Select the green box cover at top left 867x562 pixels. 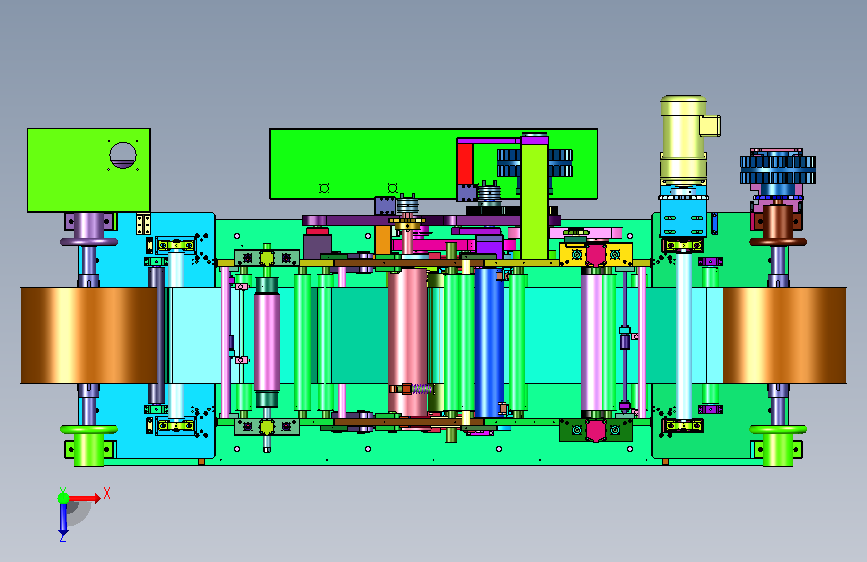pyautogui.click(x=88, y=170)
